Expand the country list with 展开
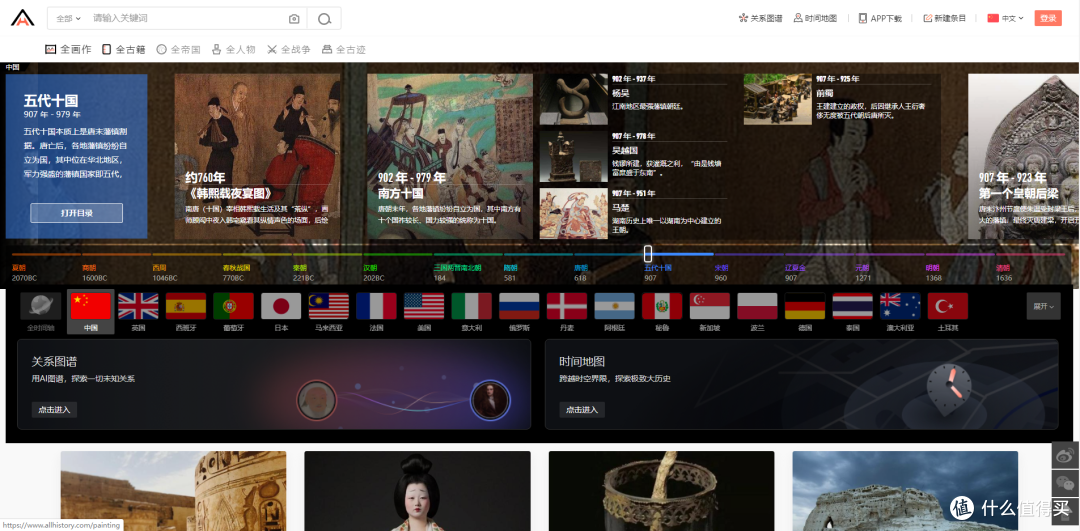Image resolution: width=1080 pixels, height=531 pixels. point(1043,306)
